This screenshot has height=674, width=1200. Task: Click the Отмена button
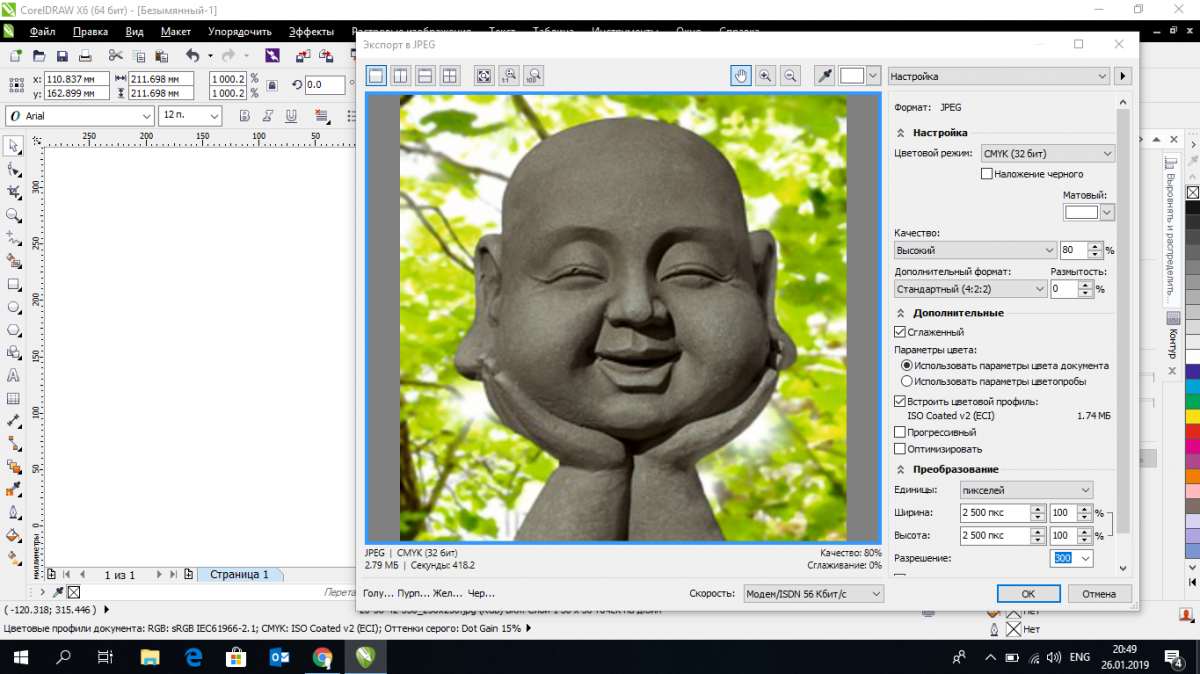(1098, 593)
